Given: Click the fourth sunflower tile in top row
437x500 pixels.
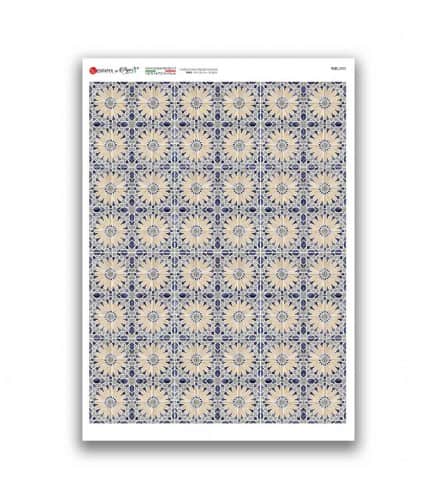Looking at the screenshot, I should pos(238,103).
